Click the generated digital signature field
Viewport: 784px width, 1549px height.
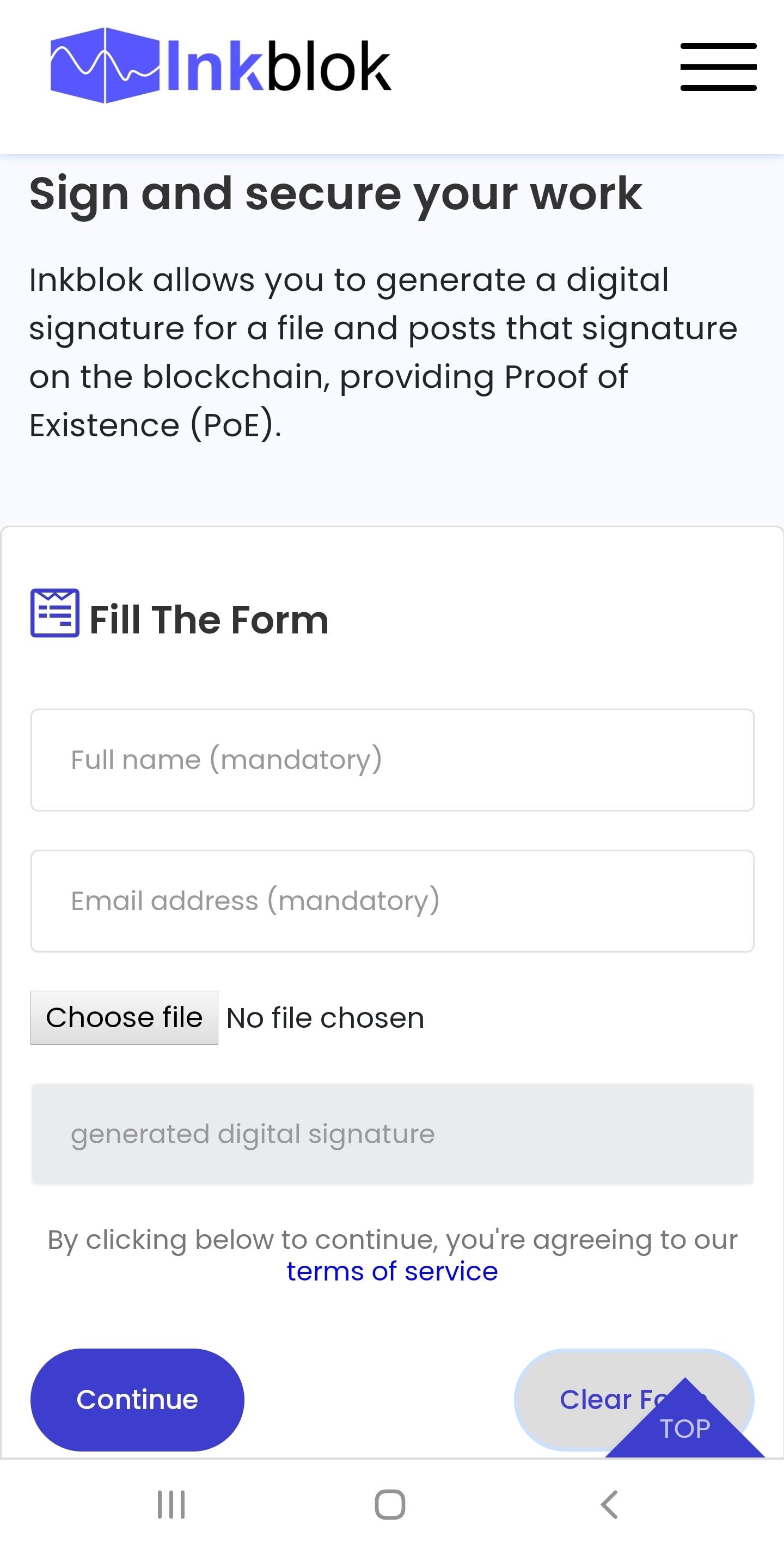click(x=392, y=1134)
